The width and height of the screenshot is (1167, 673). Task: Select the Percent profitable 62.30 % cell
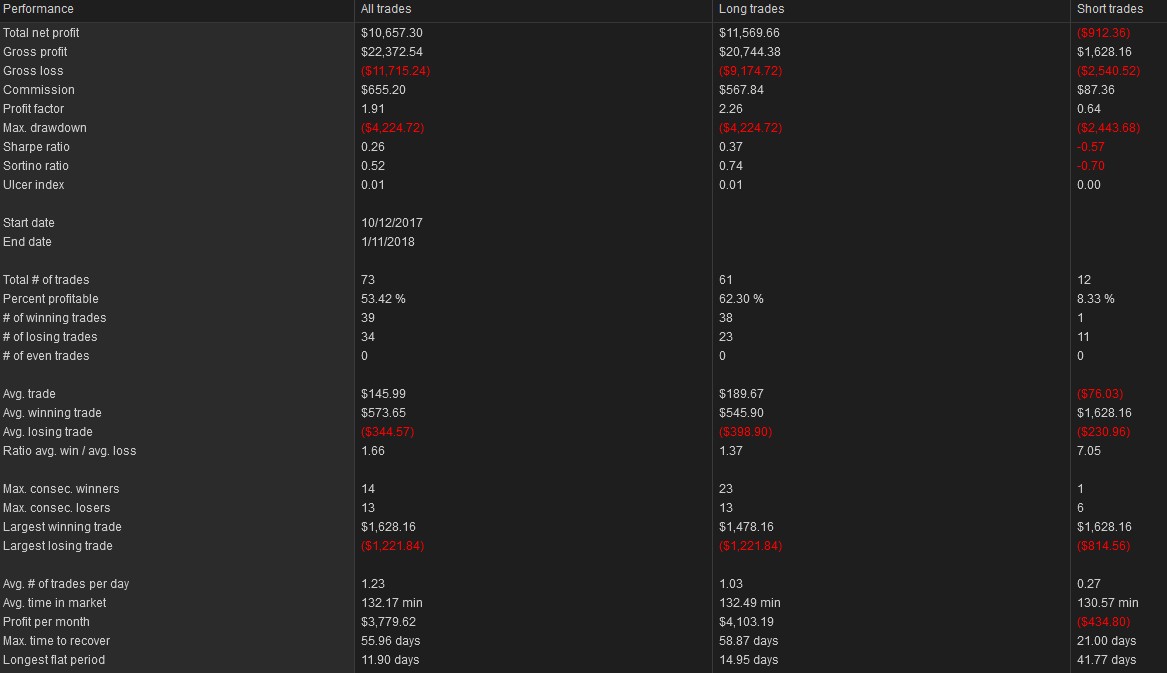(x=741, y=299)
